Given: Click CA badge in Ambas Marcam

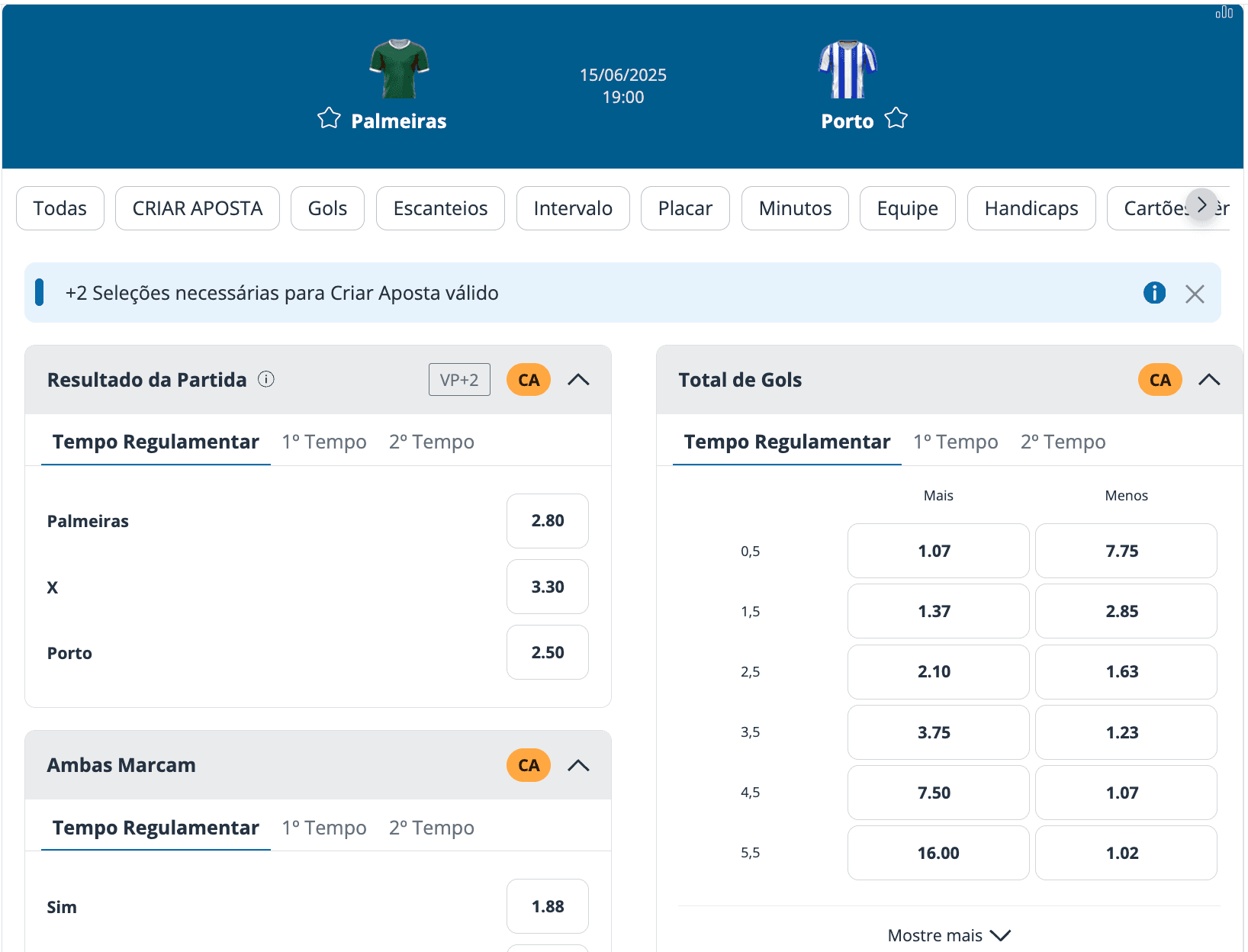Looking at the screenshot, I should [x=529, y=765].
